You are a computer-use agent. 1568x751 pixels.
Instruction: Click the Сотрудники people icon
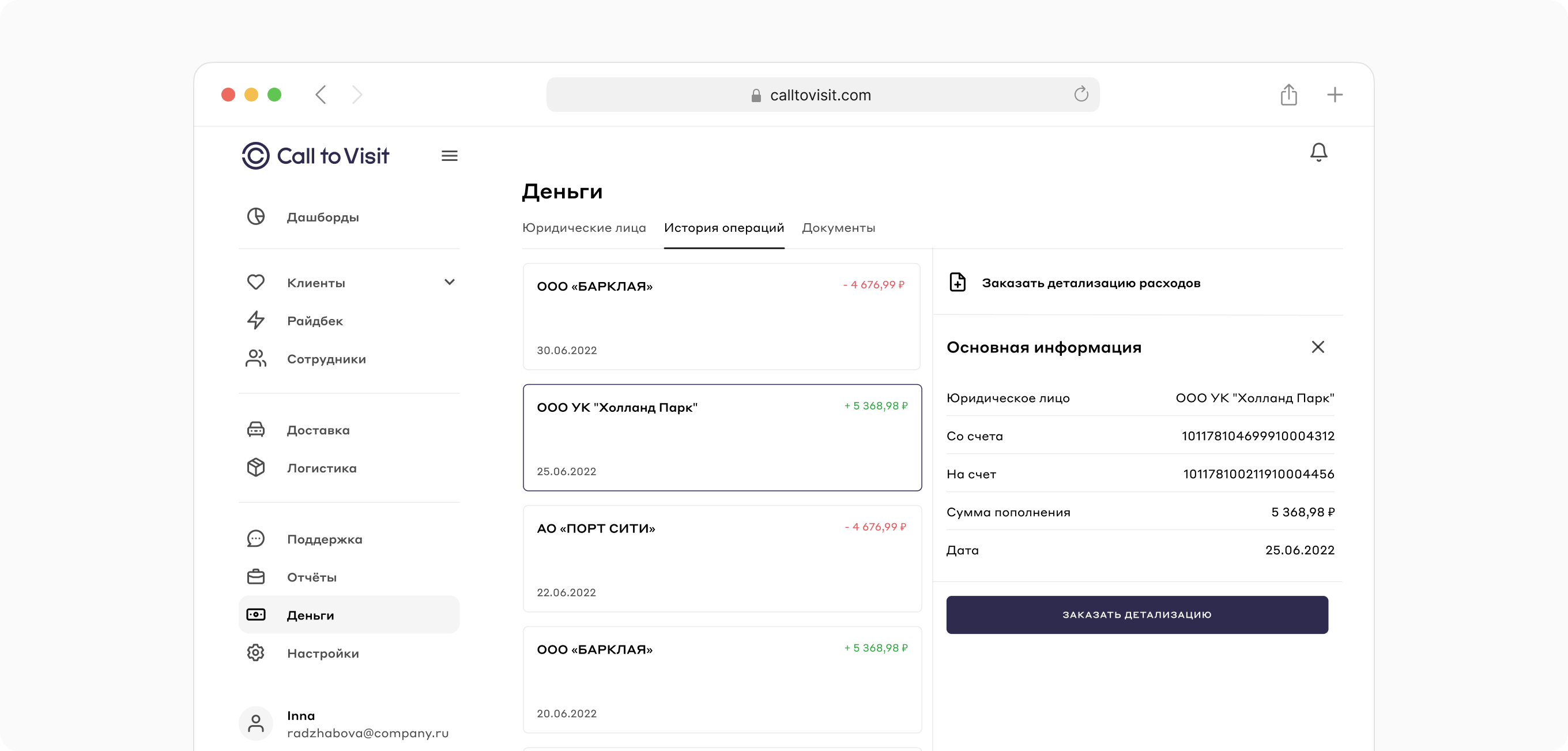255,359
